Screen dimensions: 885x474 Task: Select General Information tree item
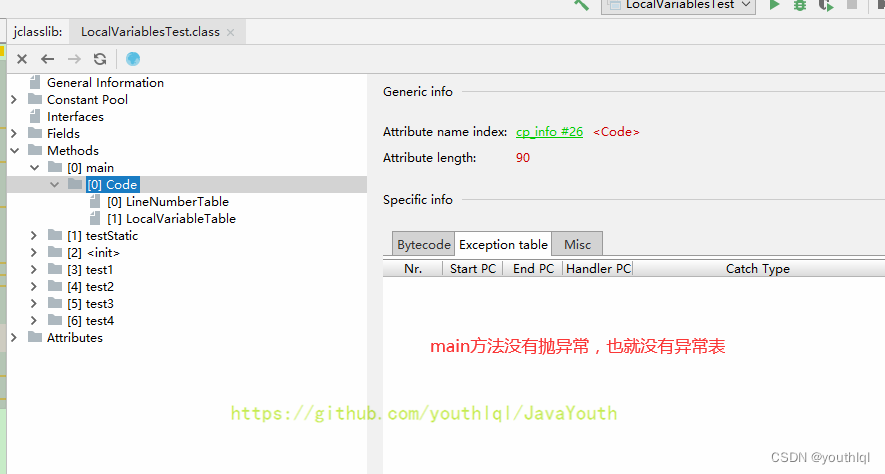pyautogui.click(x=105, y=83)
